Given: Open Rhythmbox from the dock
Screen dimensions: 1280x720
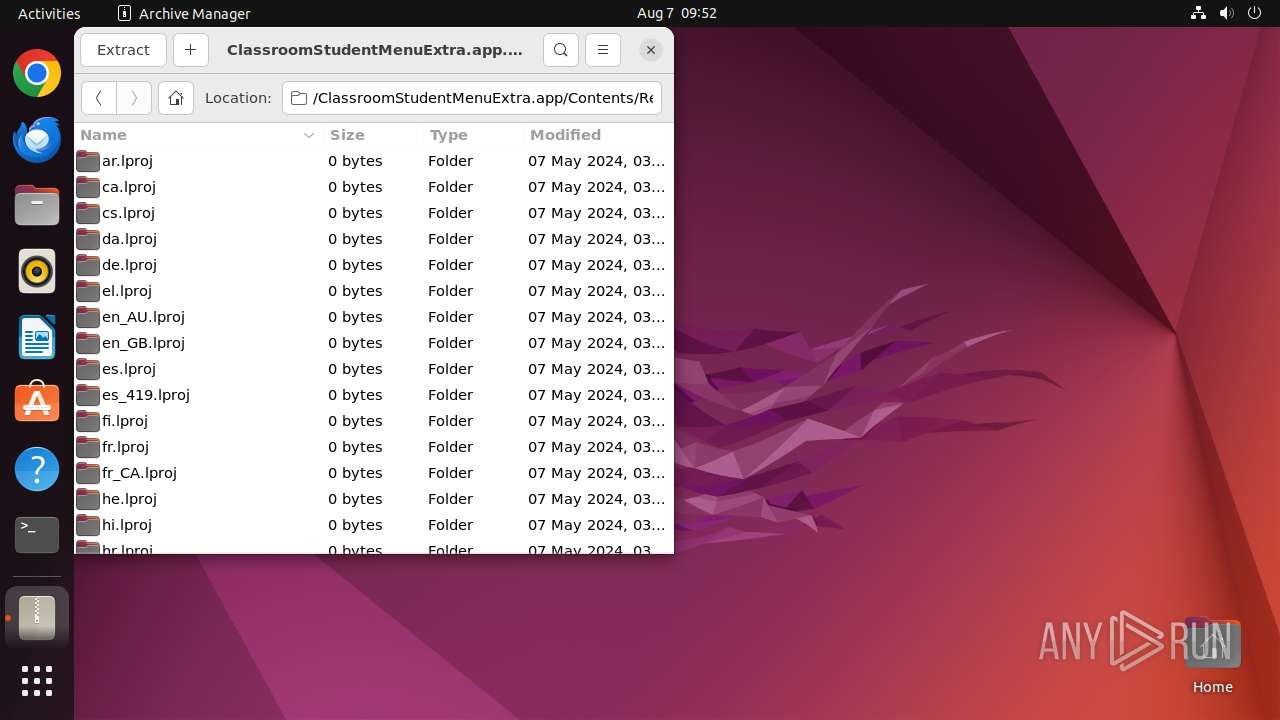Looking at the screenshot, I should point(37,271).
